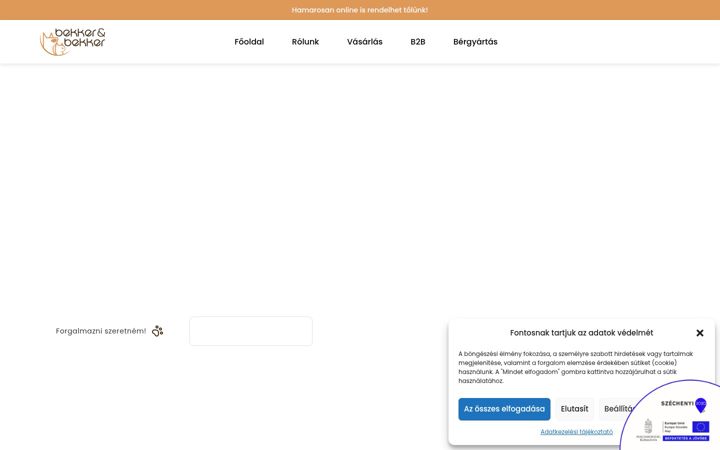The width and height of the screenshot is (720, 450).
Task: Navigate to Bérgyártás page
Action: click(x=475, y=42)
